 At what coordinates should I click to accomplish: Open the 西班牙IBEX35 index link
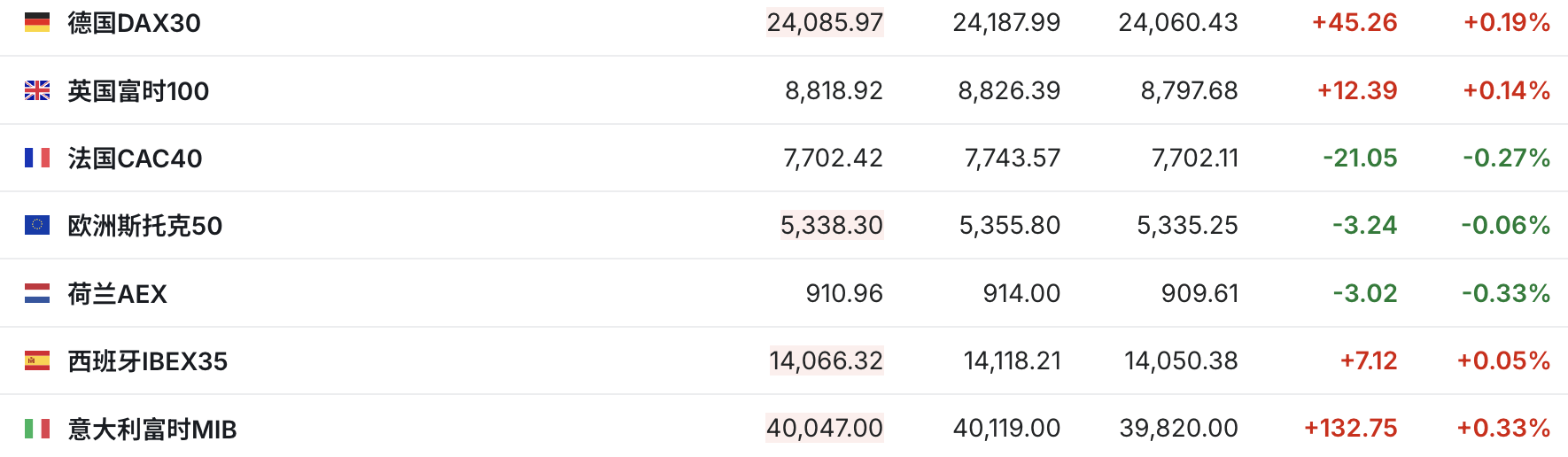tap(148, 361)
